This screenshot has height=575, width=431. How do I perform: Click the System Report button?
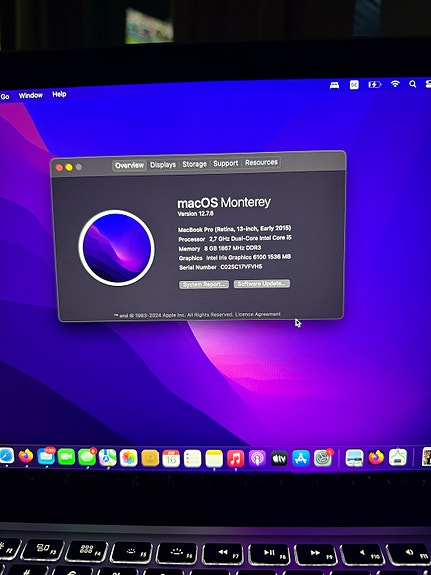coord(204,285)
